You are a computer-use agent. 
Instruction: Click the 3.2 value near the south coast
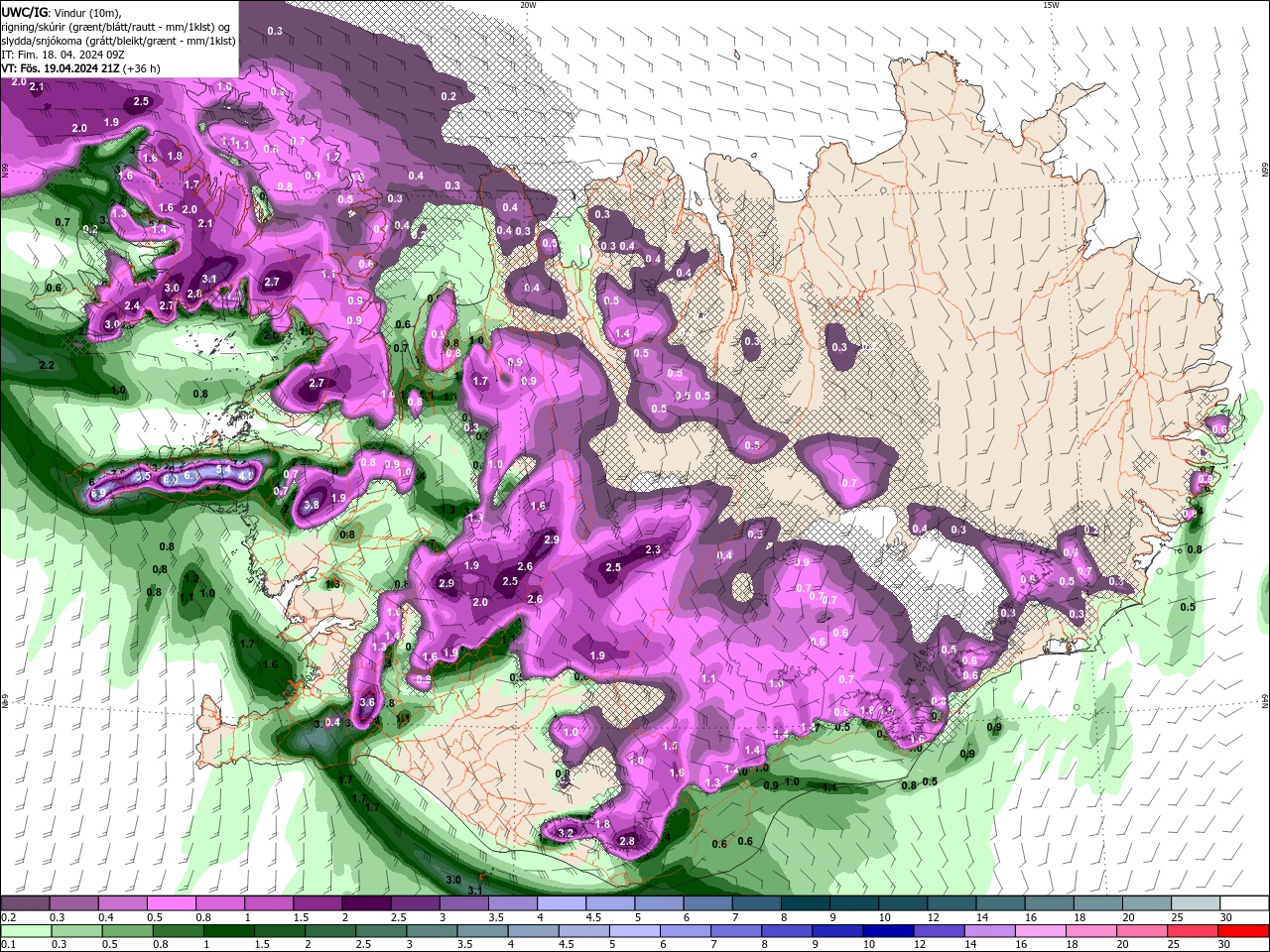pos(567,833)
